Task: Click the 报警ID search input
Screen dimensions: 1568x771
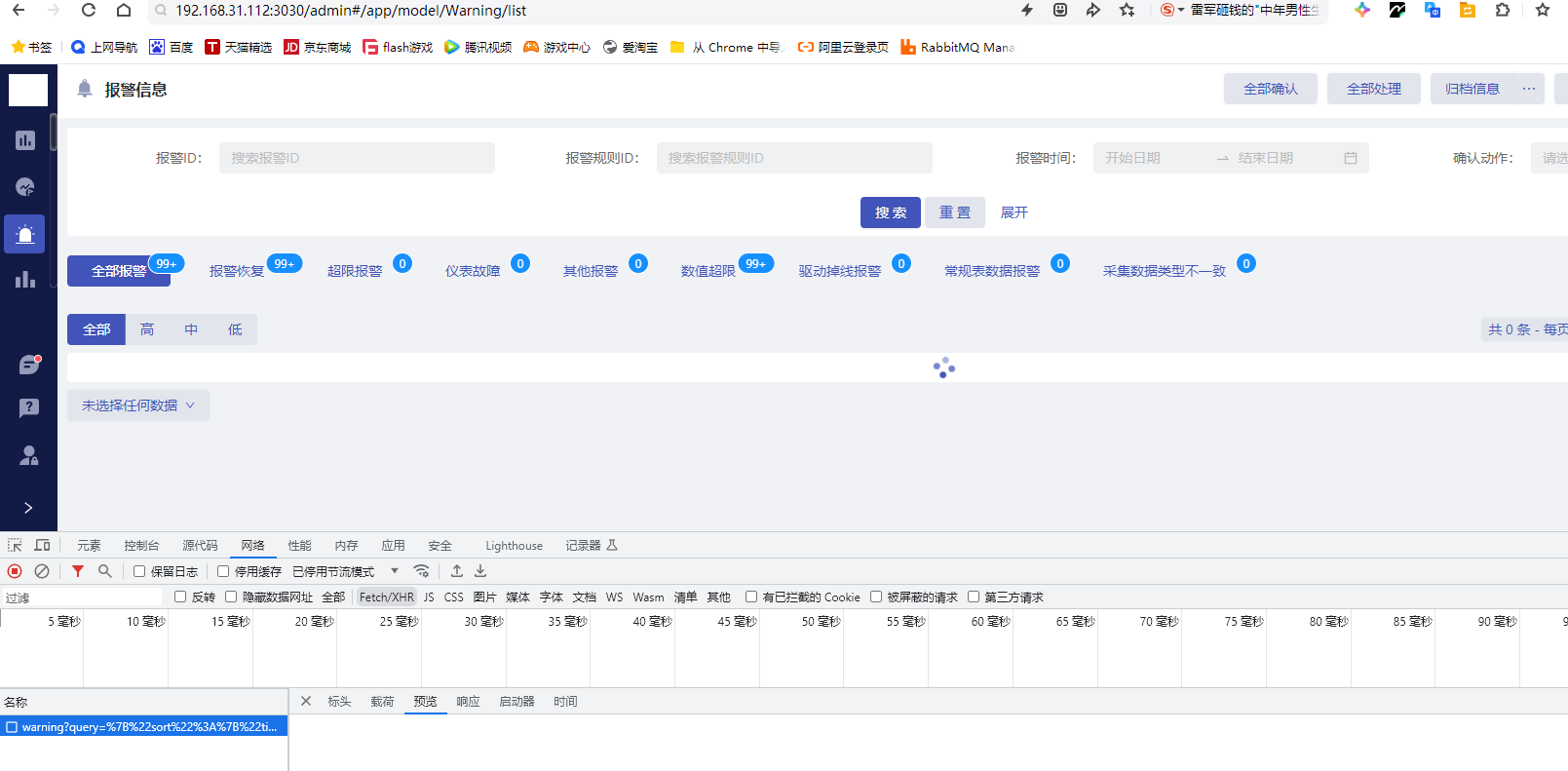Action: coord(357,158)
